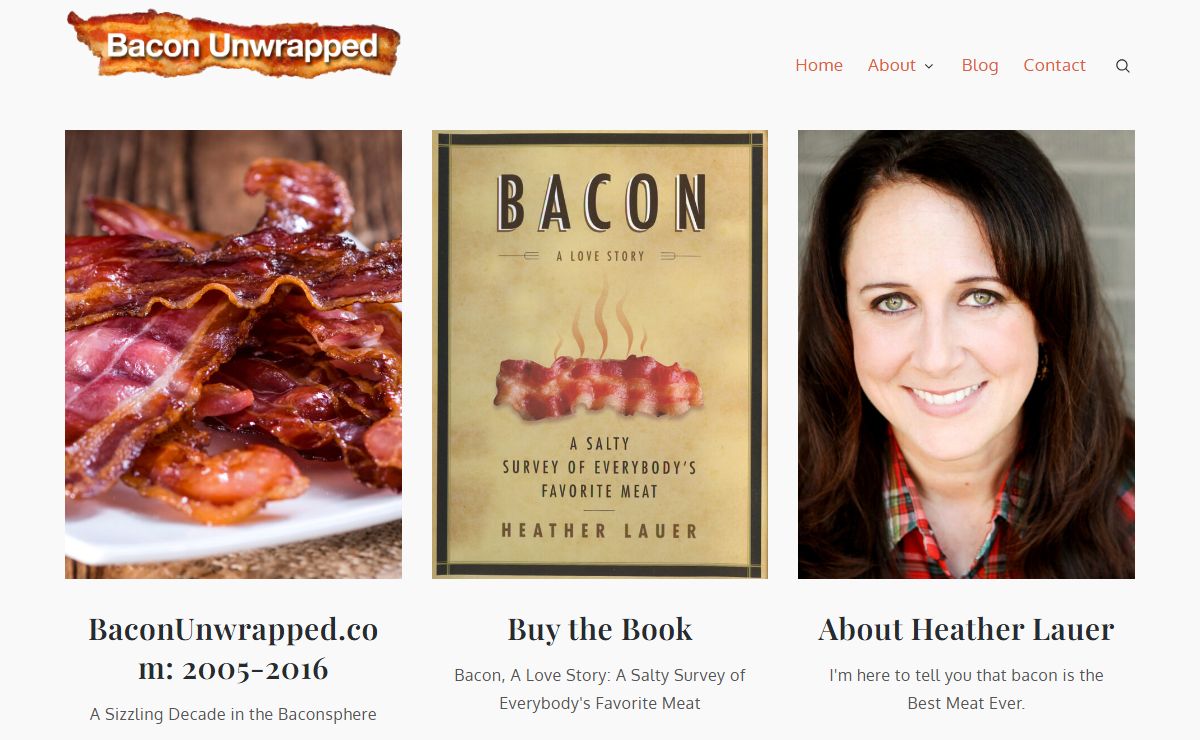Navigate to the Blog page
Image resolution: width=1200 pixels, height=740 pixels.
pyautogui.click(x=980, y=65)
